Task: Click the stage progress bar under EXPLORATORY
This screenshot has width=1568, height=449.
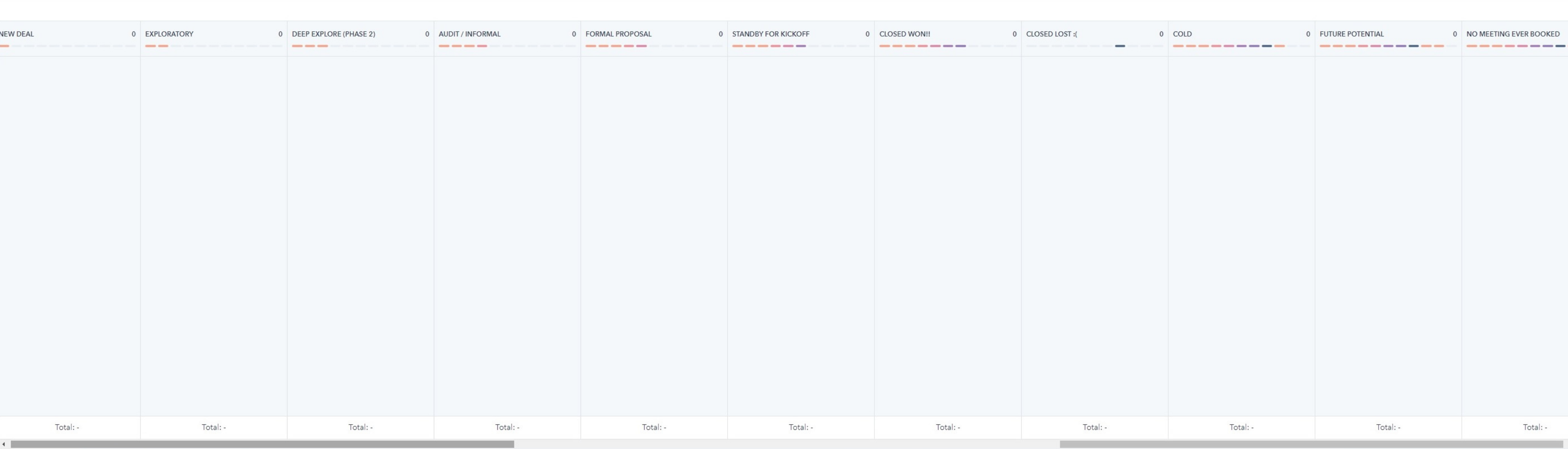Action: pyautogui.click(x=214, y=46)
